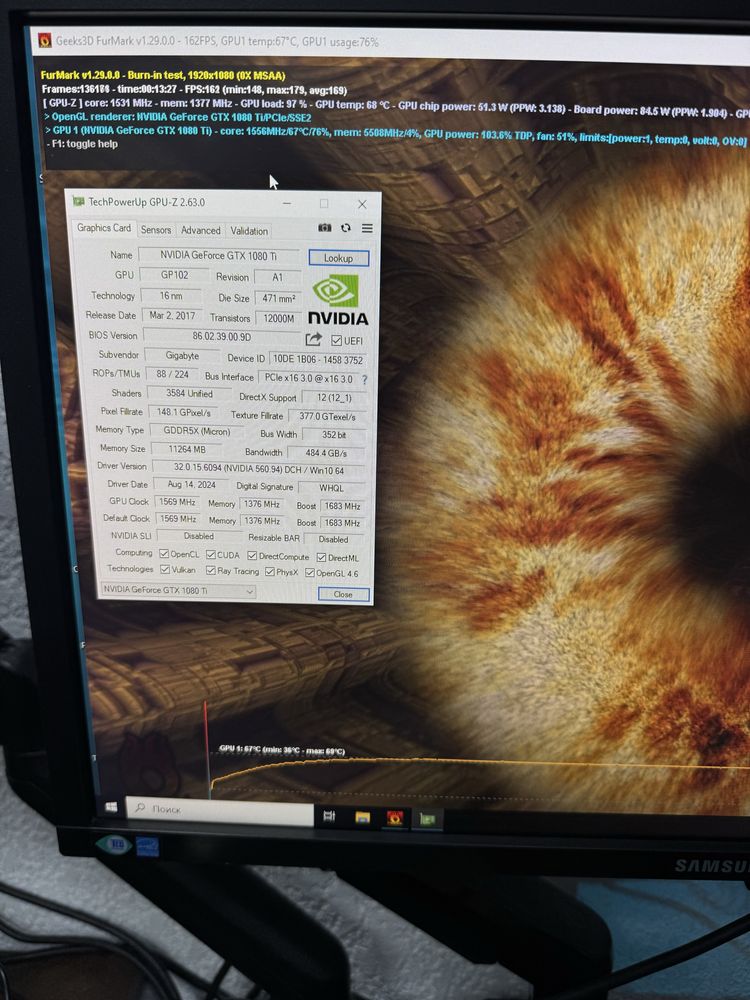The width and height of the screenshot is (750, 1000).
Task: Switch to the Validation tab
Action: point(249,231)
